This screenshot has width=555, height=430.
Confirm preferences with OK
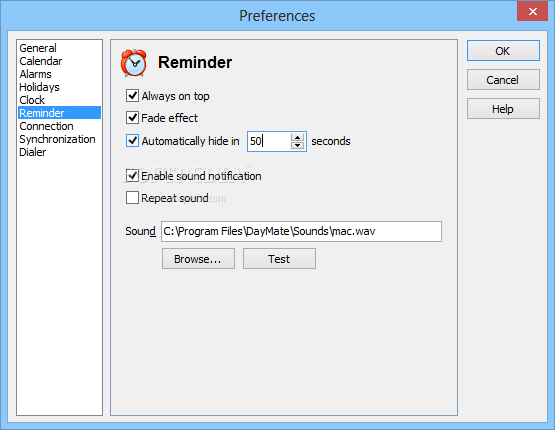tap(503, 51)
